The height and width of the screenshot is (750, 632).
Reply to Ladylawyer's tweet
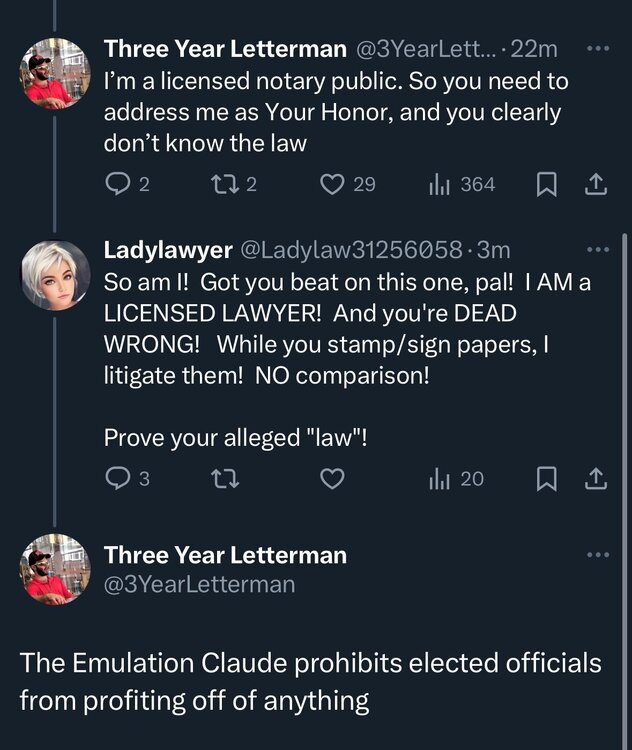(118, 479)
